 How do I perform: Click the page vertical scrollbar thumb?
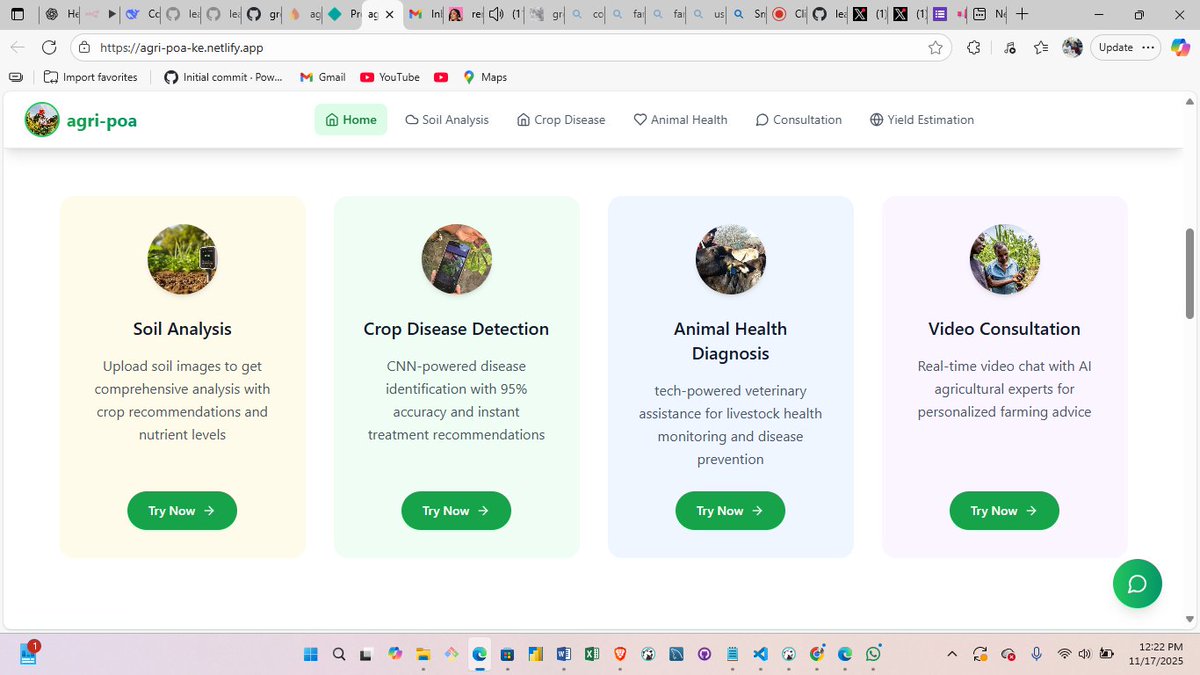point(1189,274)
